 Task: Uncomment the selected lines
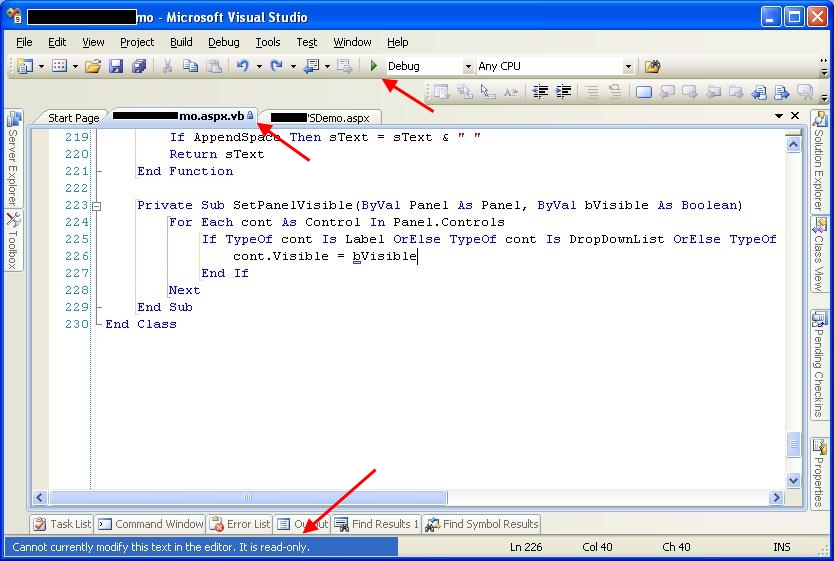click(x=615, y=92)
